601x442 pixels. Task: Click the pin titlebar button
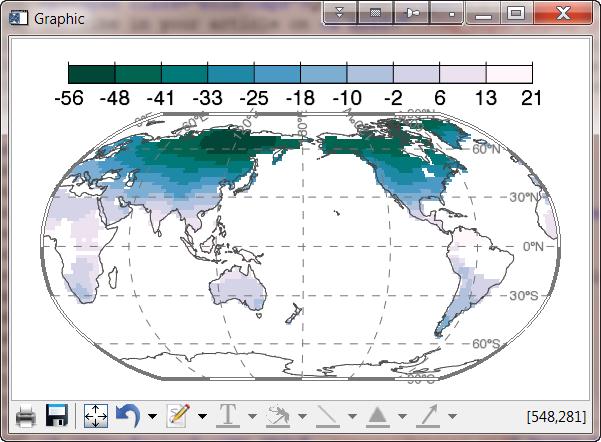(412, 13)
